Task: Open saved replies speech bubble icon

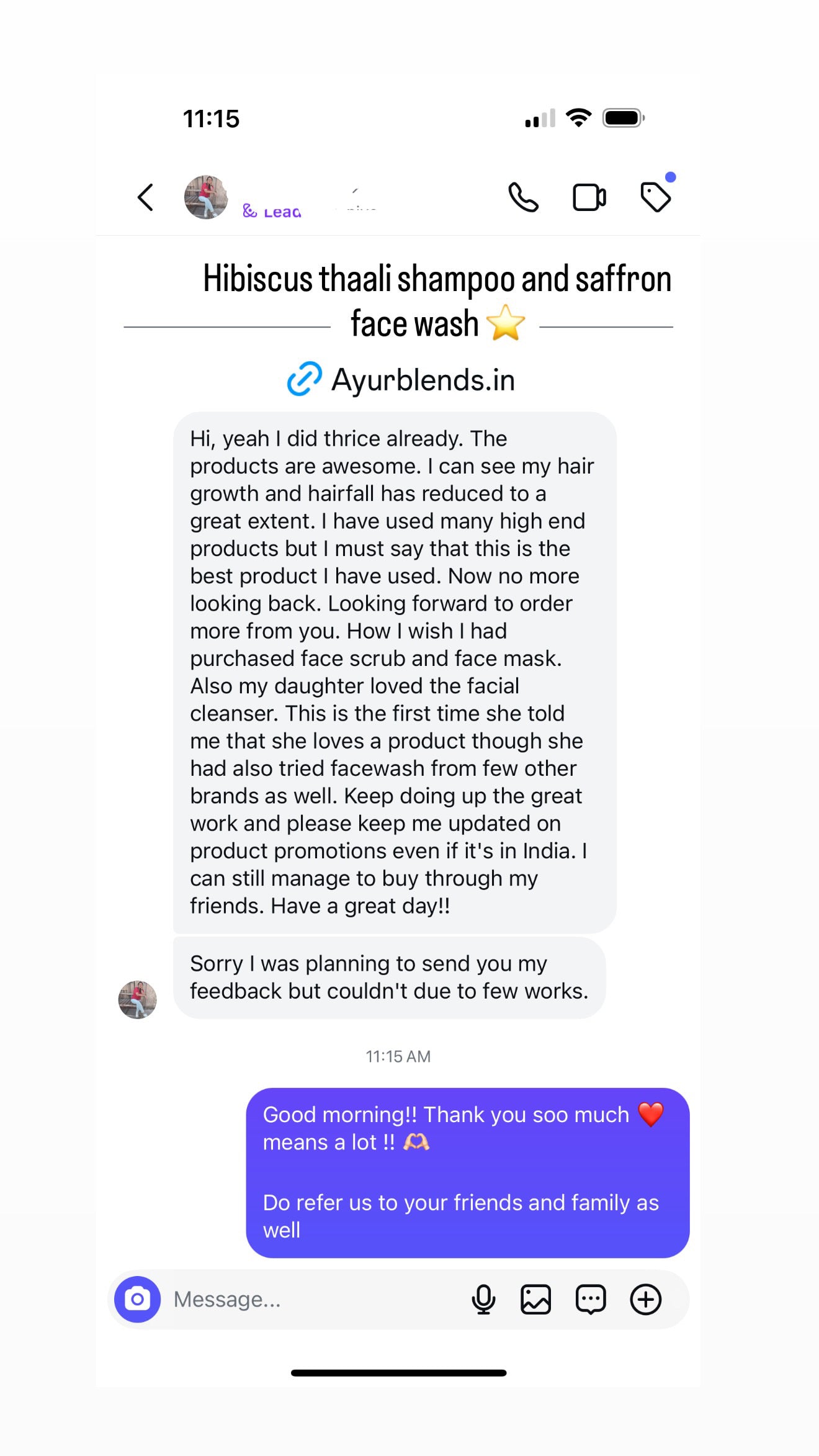Action: click(x=591, y=1299)
